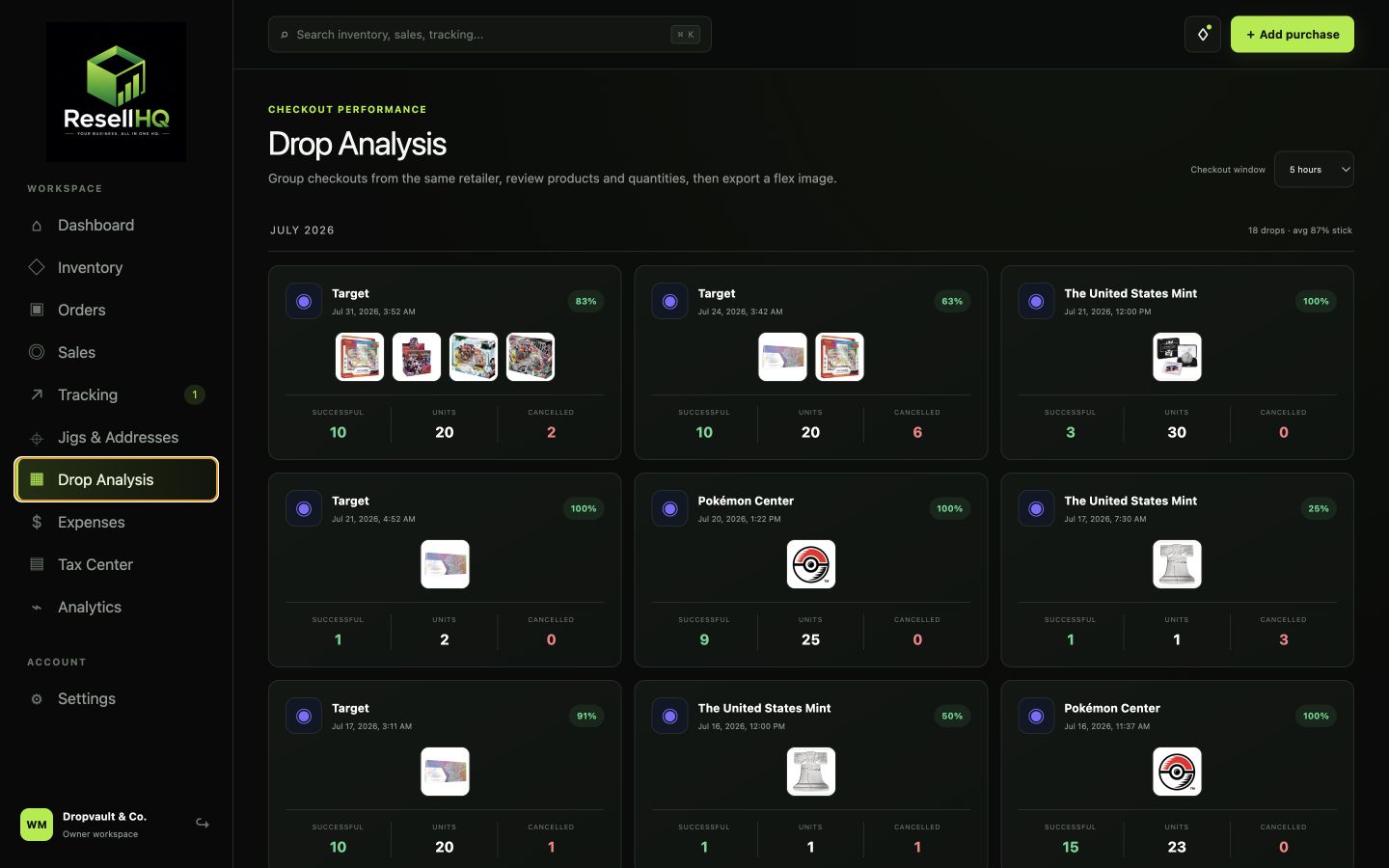Click retailer icon on Target Jul 24 card
Screen dimensions: 1389x868
(669, 301)
